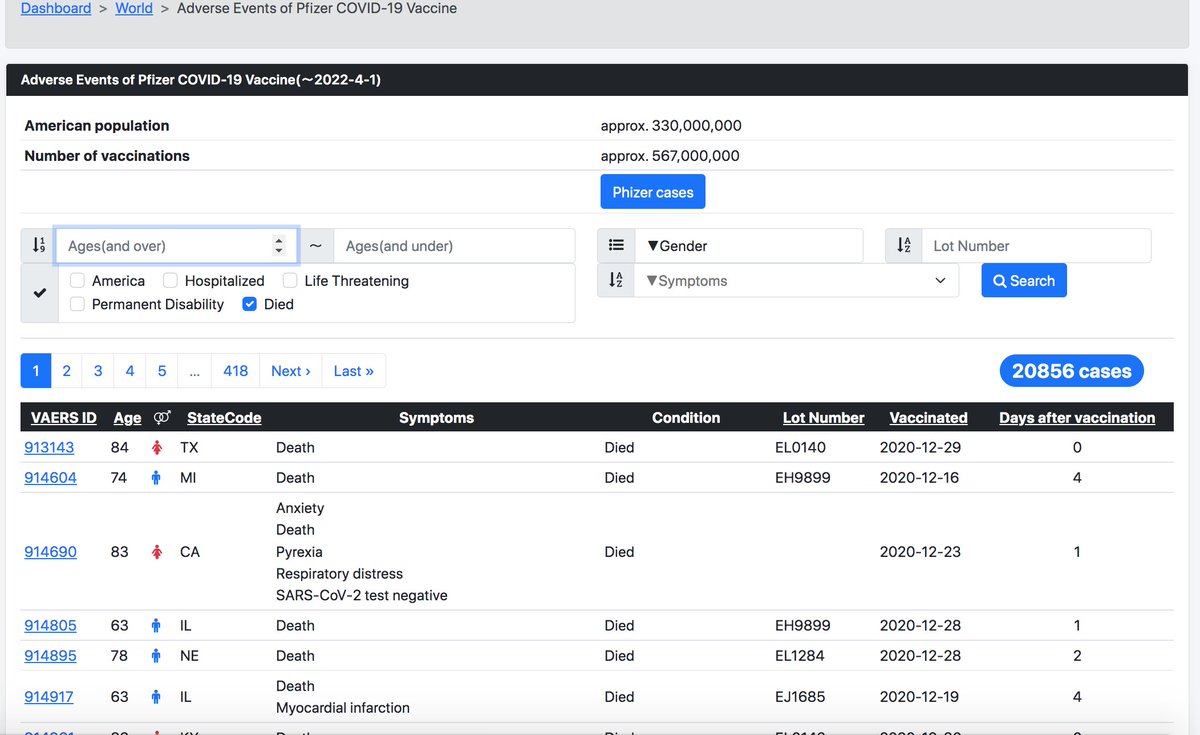Click vaccinated date 2020-12-23
The width and height of the screenshot is (1200, 735).
pos(920,552)
